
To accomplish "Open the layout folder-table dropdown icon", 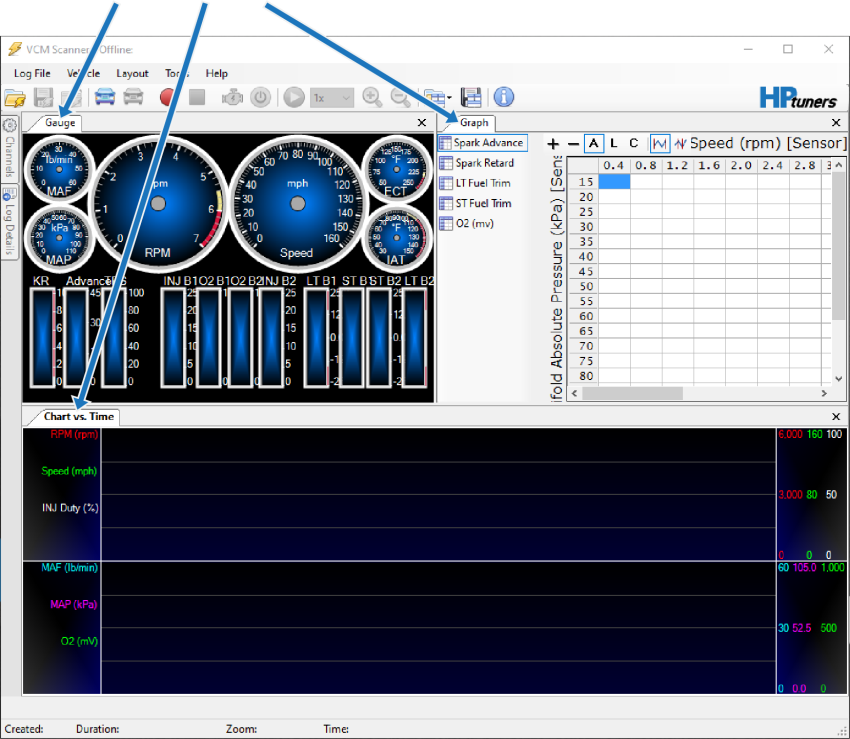I will 437,98.
